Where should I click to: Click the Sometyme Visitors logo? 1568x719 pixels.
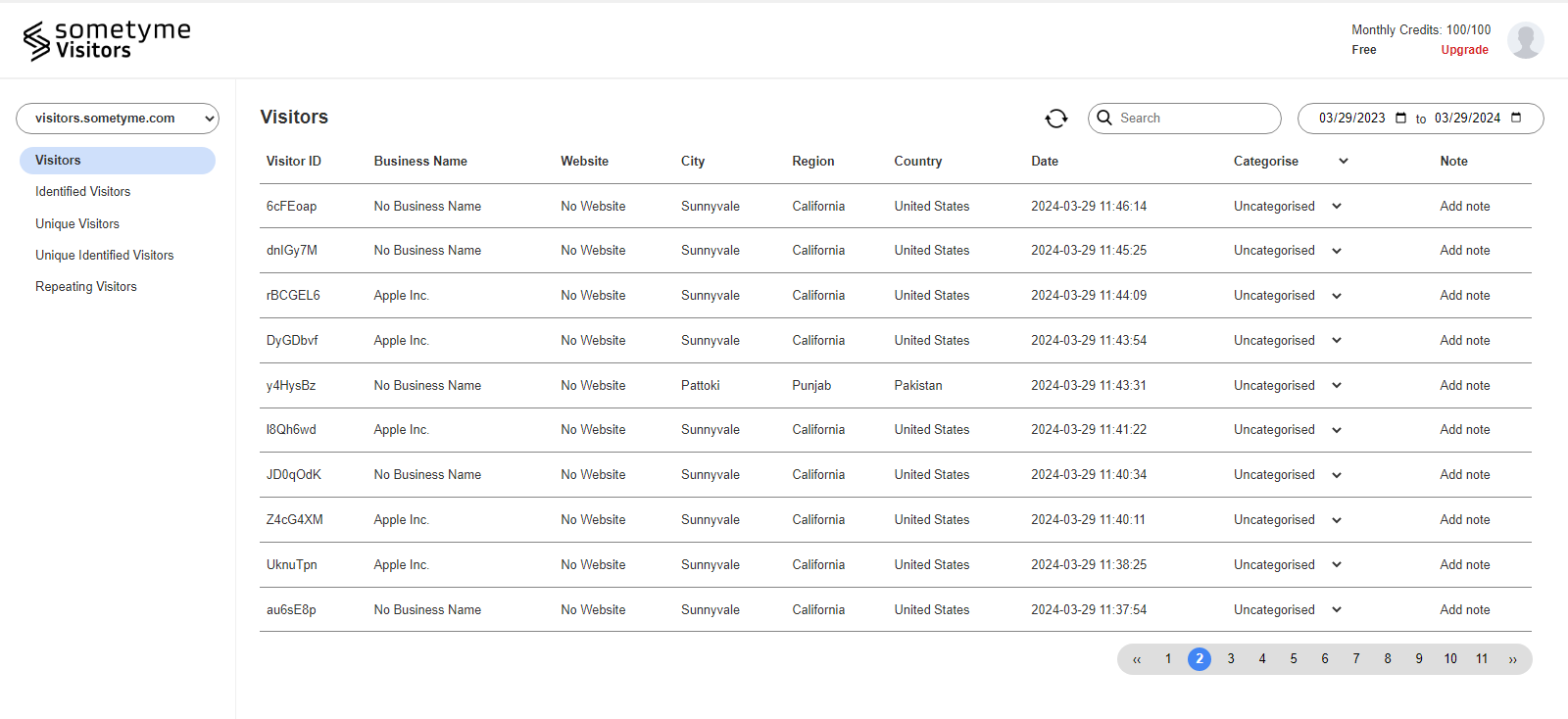click(x=107, y=40)
